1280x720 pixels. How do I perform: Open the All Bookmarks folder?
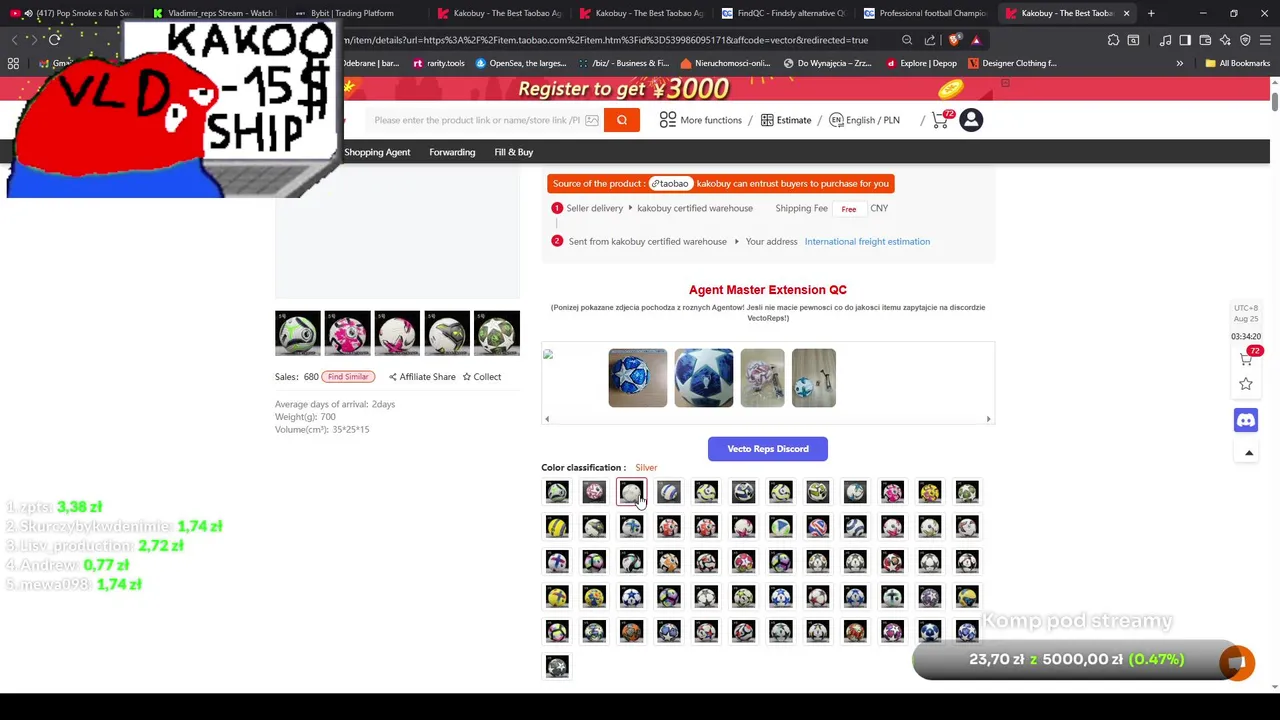[1237, 63]
